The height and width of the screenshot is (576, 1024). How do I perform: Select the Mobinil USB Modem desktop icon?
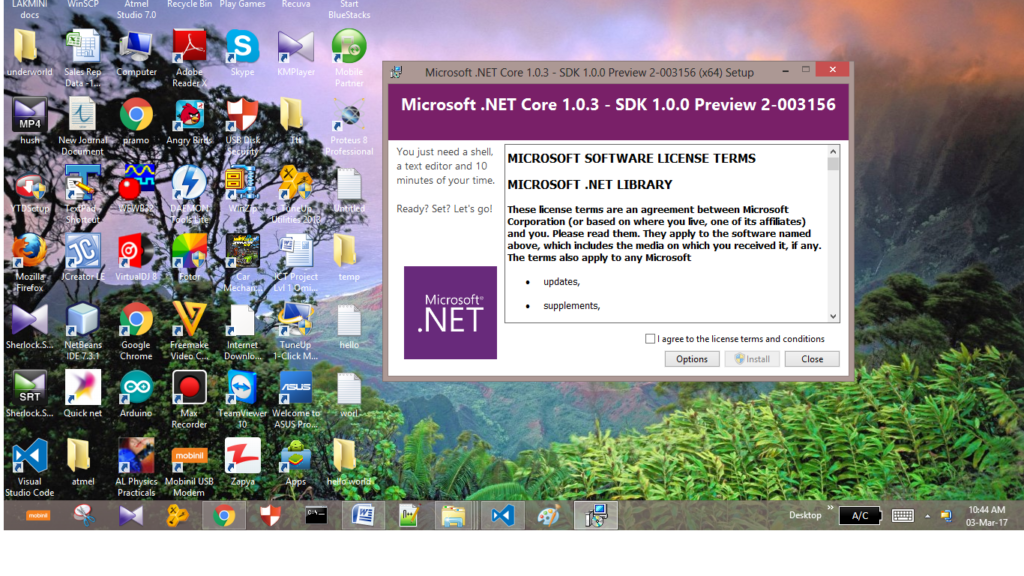(189, 468)
